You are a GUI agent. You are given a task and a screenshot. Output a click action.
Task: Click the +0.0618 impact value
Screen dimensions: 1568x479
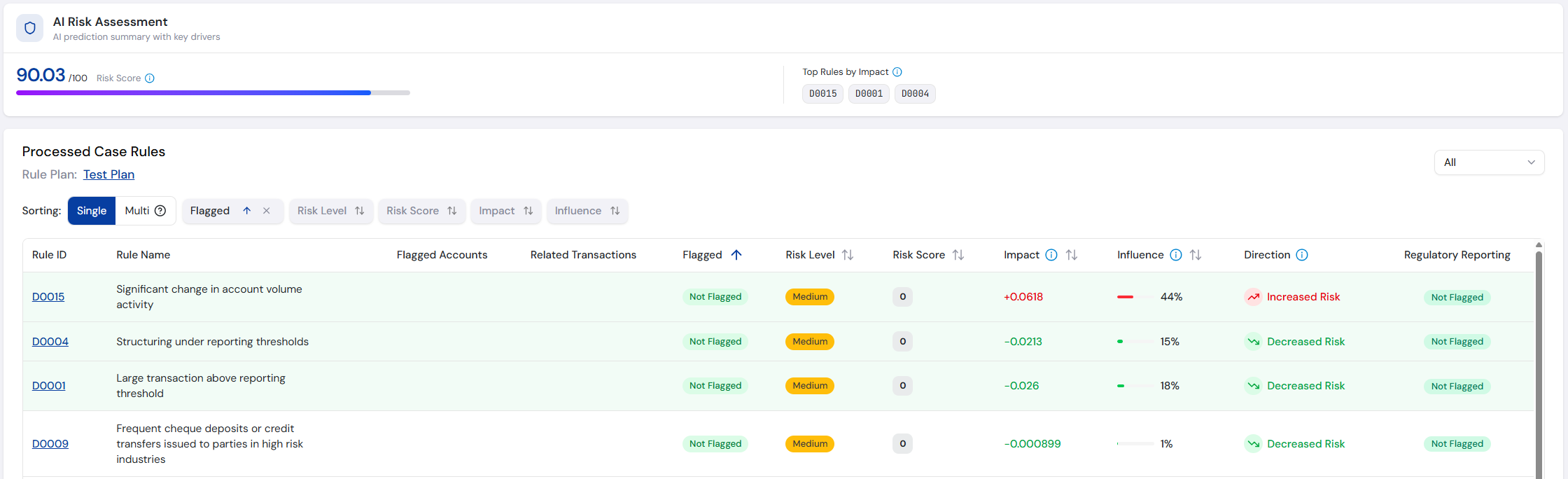click(x=1023, y=297)
